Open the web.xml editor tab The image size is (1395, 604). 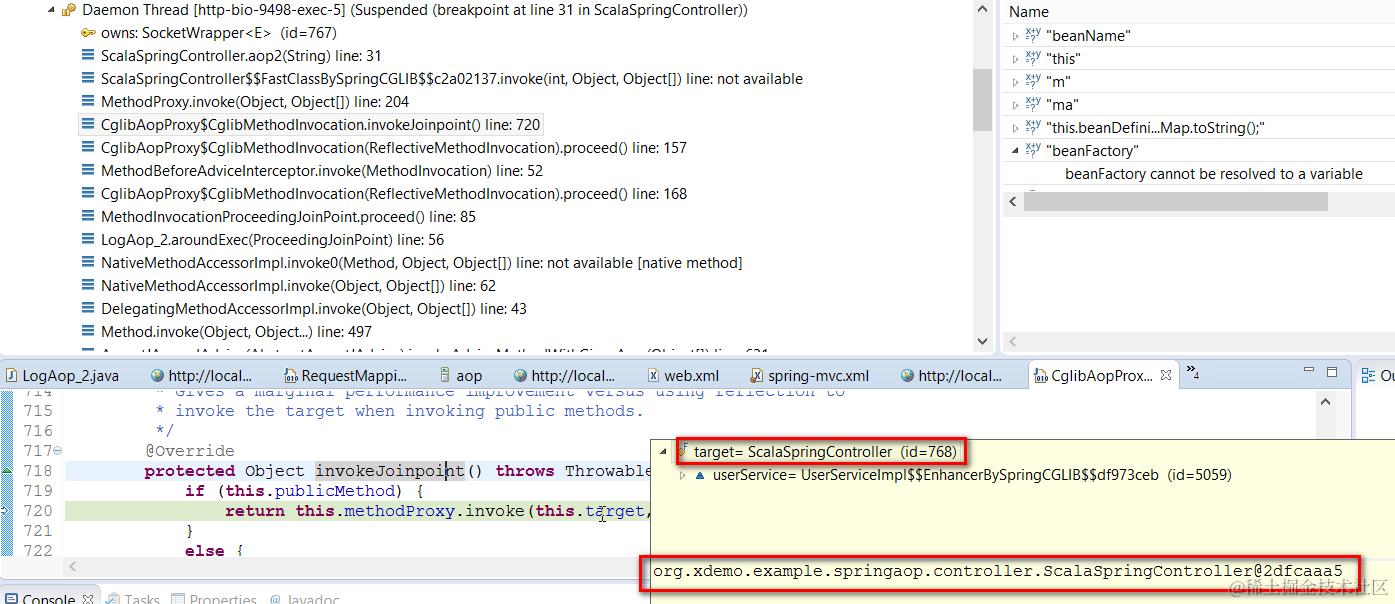[684, 376]
